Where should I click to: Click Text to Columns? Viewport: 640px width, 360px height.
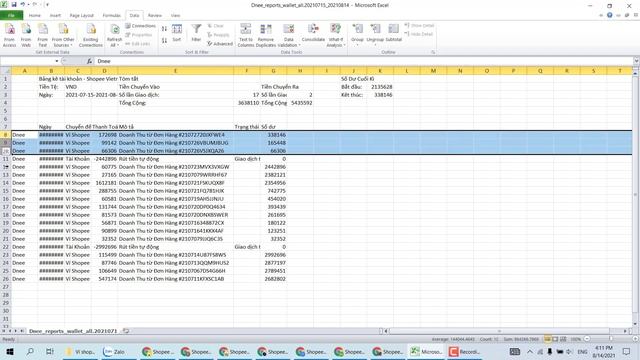(x=246, y=35)
